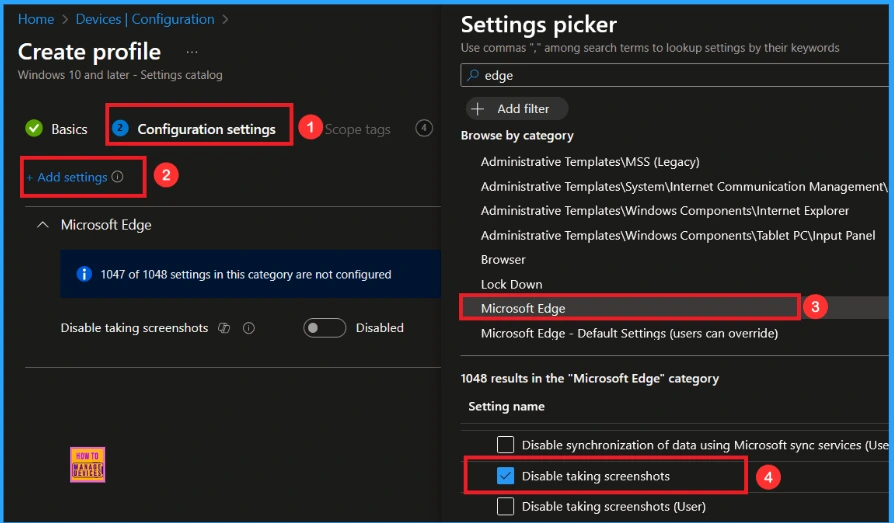Click the Settings picker title
Viewport: 894px width, 523px height.
pyautogui.click(x=539, y=25)
